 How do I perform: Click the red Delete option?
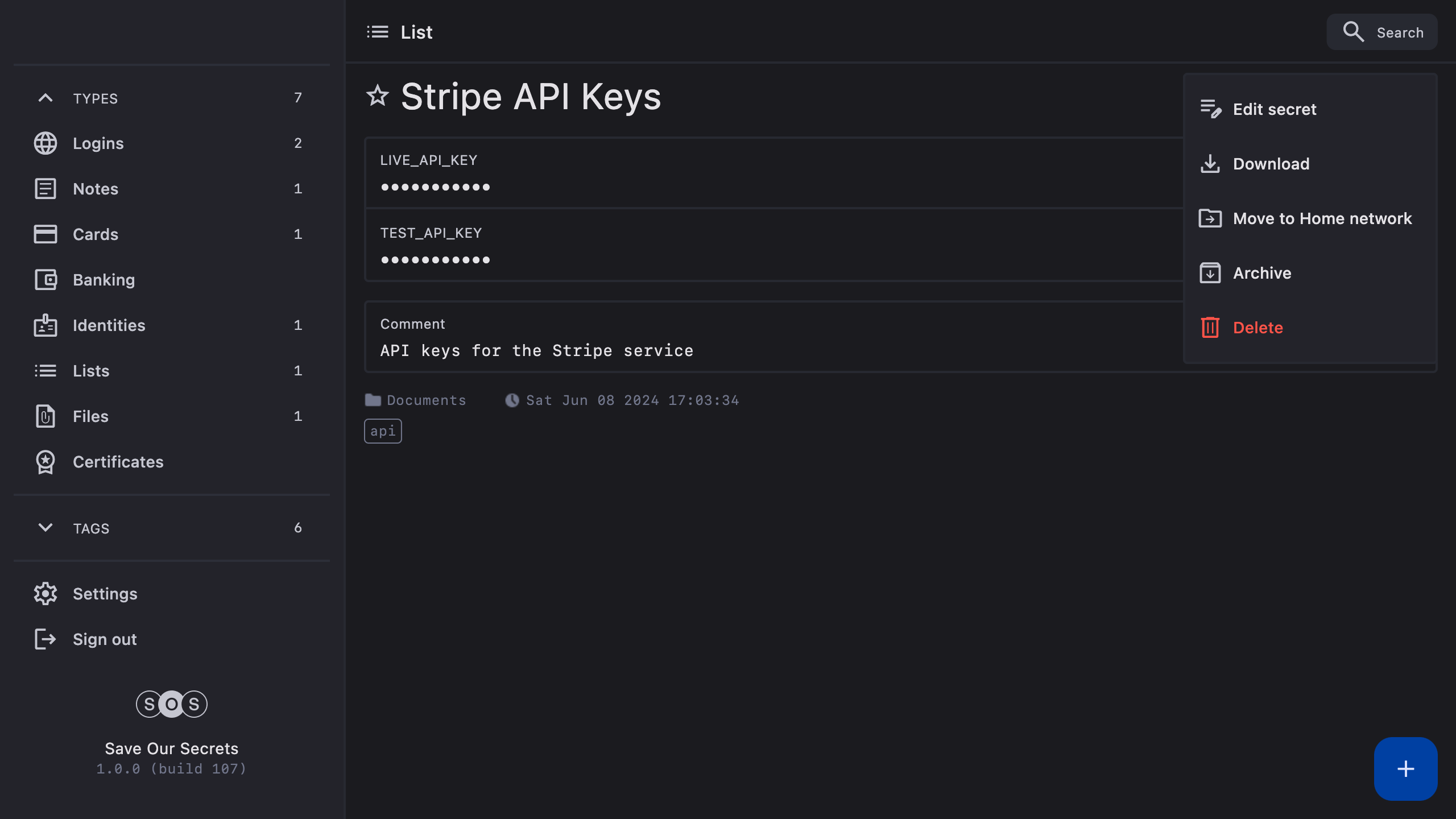(1257, 328)
